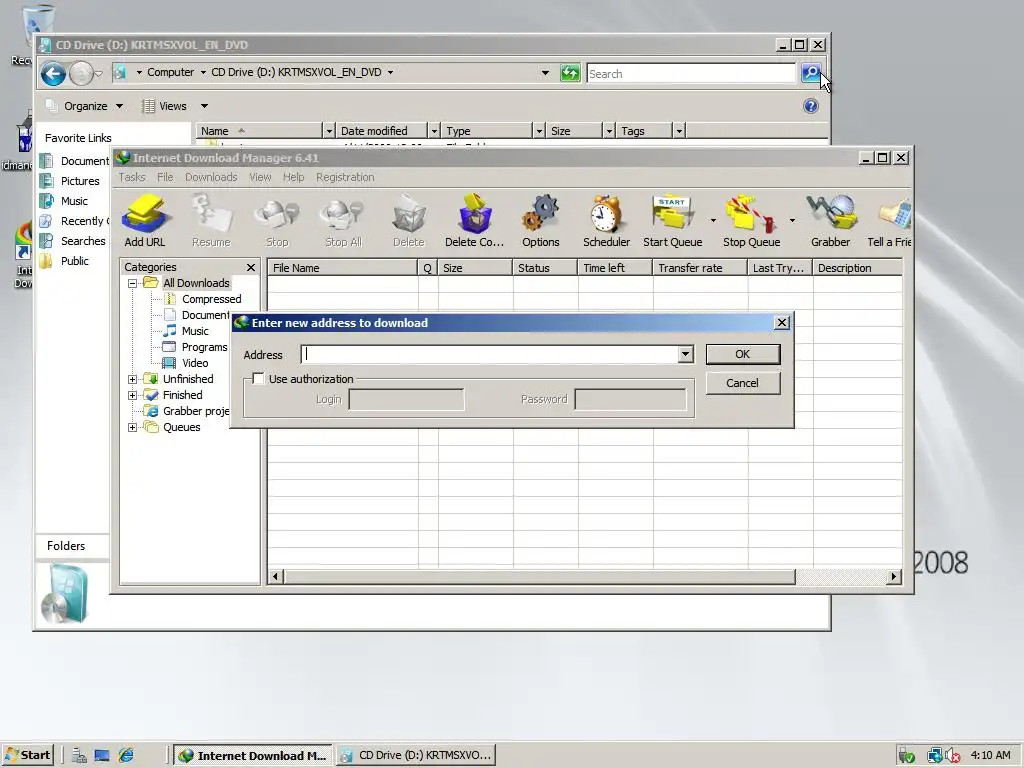Open the Views dropdown arrow in Explorer
The width and height of the screenshot is (1024, 768).
click(x=204, y=106)
